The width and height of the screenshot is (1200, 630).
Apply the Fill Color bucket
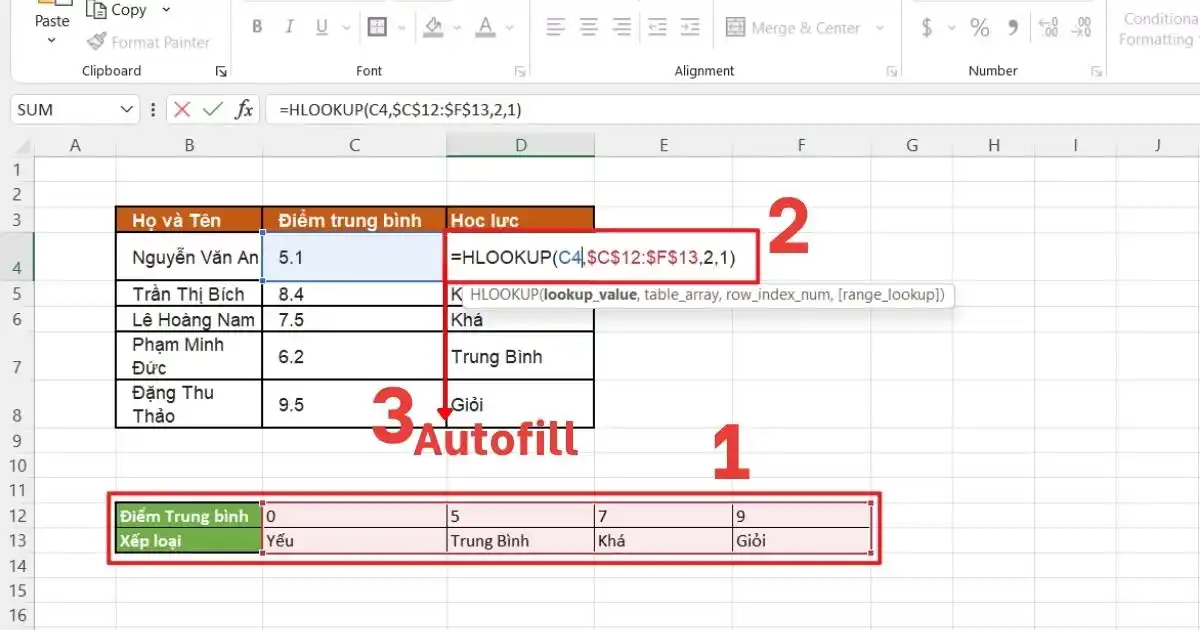click(x=434, y=27)
